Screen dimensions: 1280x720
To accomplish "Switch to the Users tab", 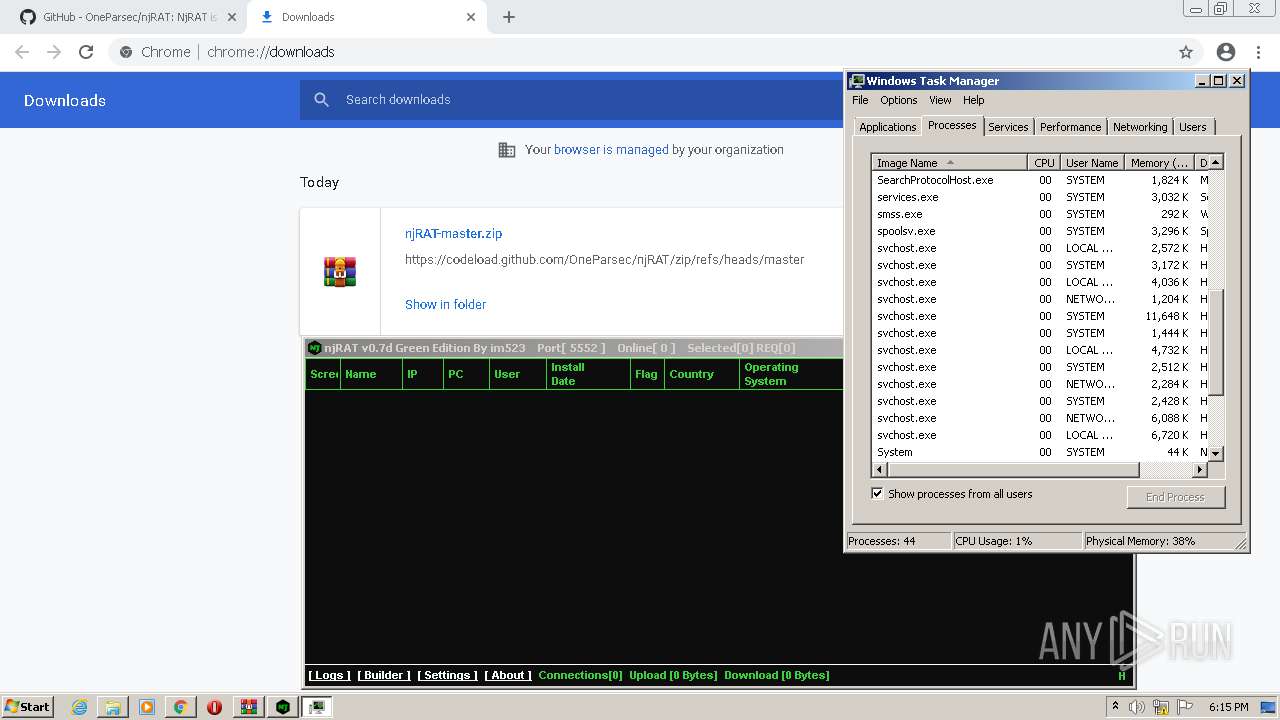I will coord(1192,127).
